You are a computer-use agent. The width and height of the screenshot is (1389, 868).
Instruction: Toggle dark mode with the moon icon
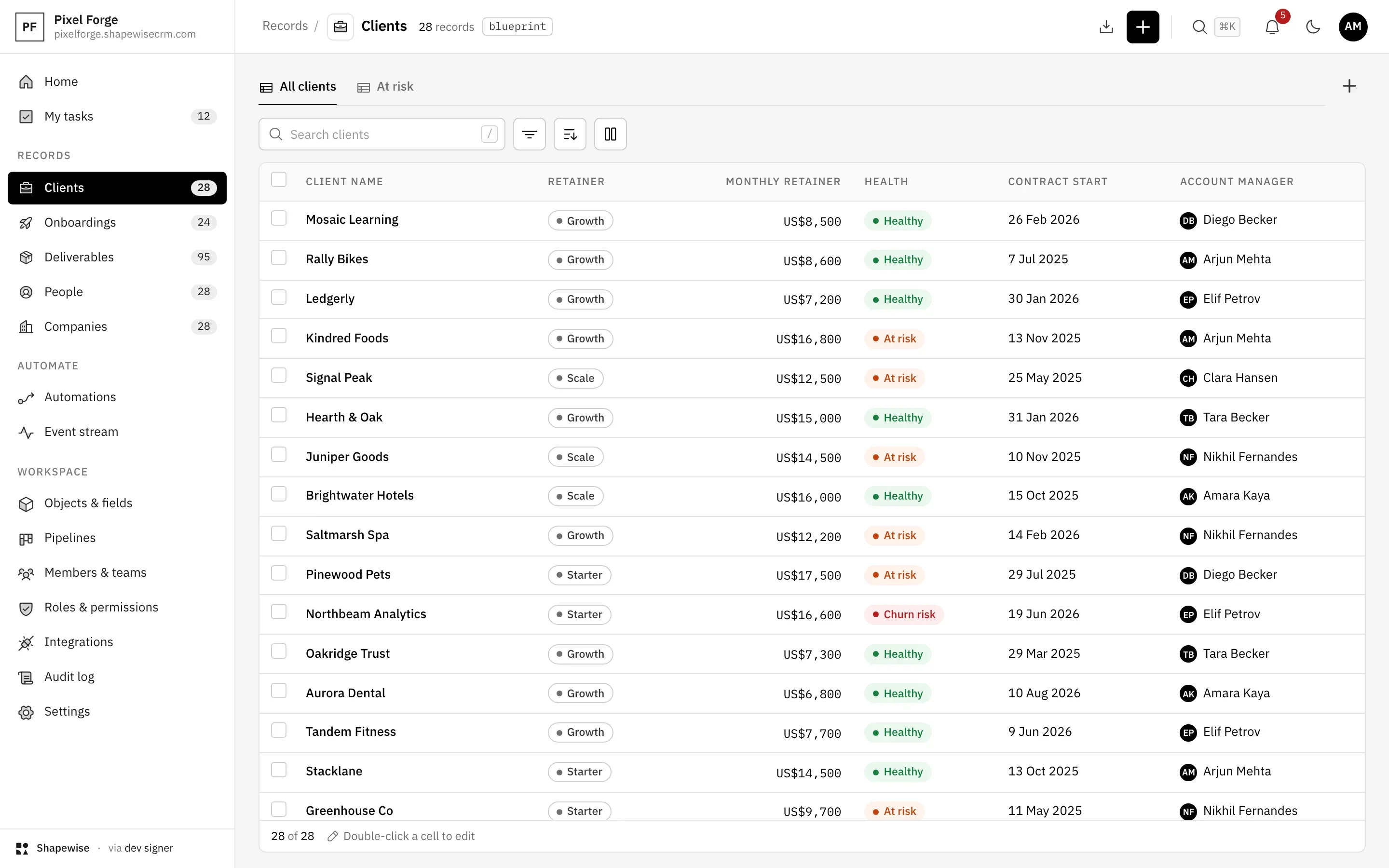(x=1313, y=27)
